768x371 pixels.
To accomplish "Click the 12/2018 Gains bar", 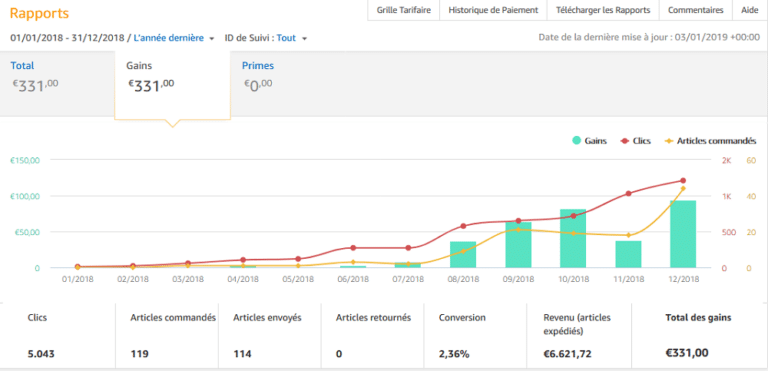I will (683, 234).
